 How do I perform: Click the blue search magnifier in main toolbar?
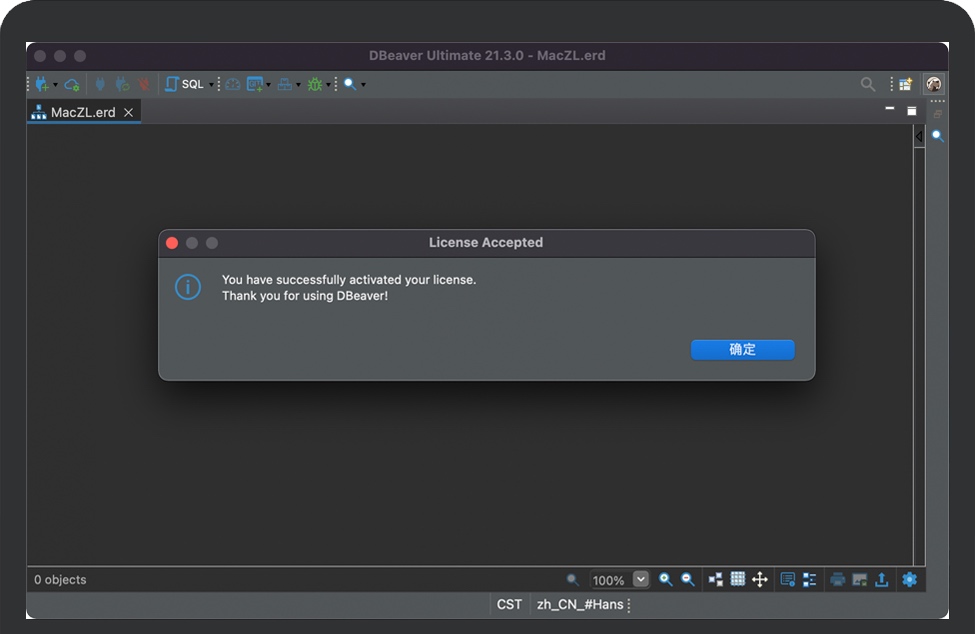pyautogui.click(x=350, y=84)
